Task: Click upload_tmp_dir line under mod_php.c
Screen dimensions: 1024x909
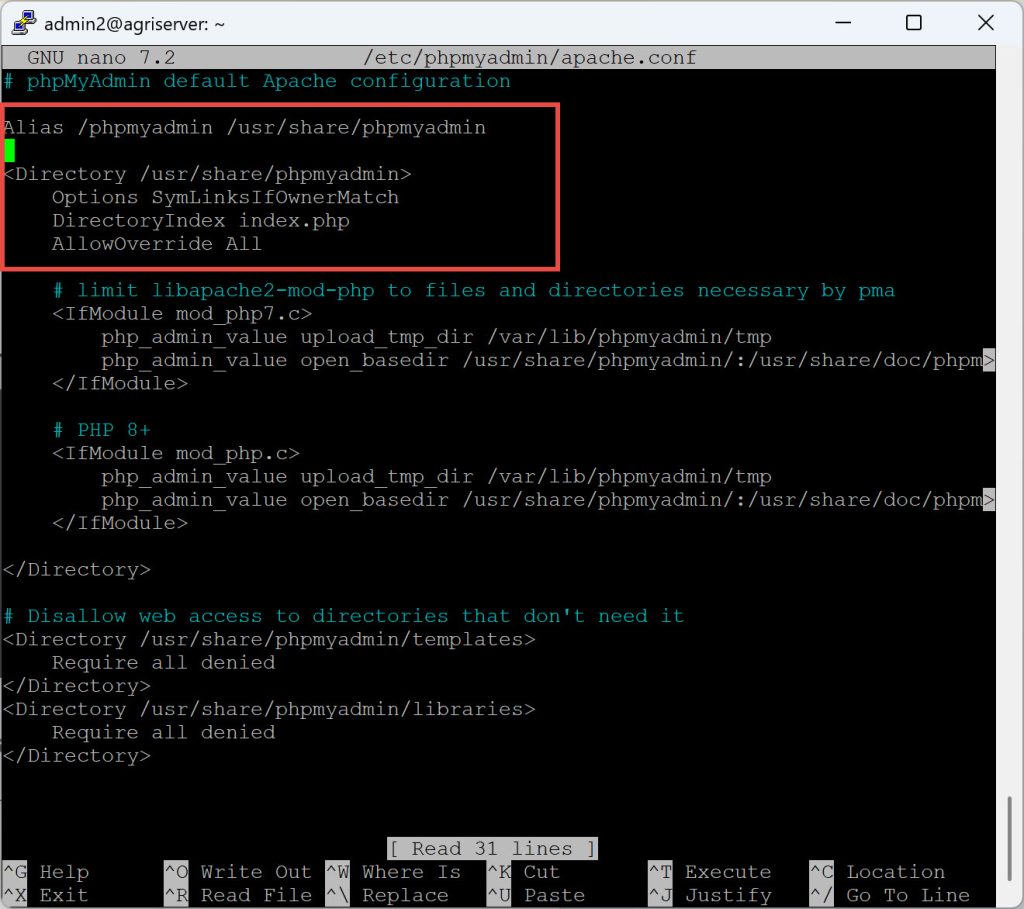Action: pos(436,477)
